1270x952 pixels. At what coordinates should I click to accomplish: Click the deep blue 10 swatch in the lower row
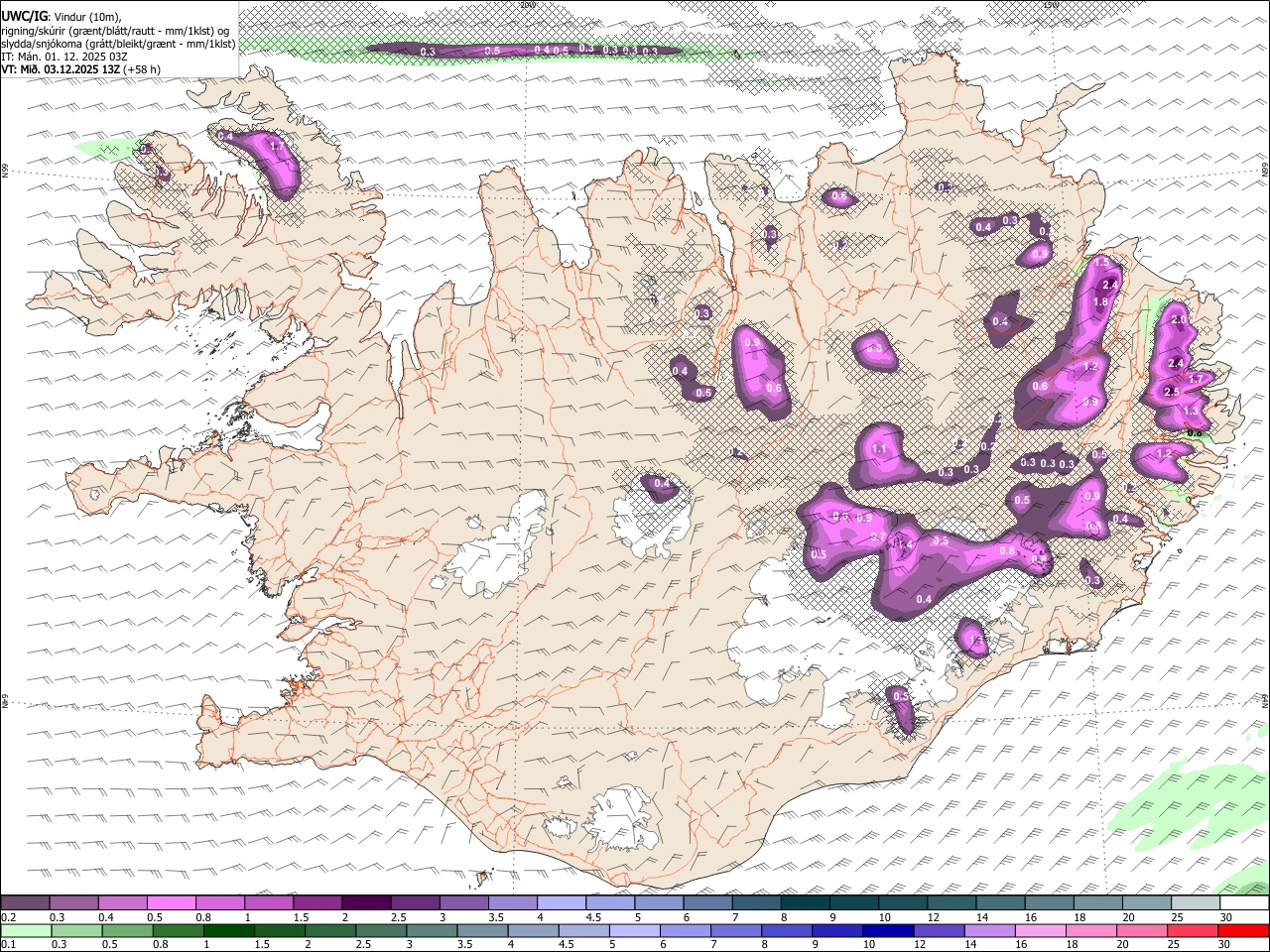pos(887,930)
